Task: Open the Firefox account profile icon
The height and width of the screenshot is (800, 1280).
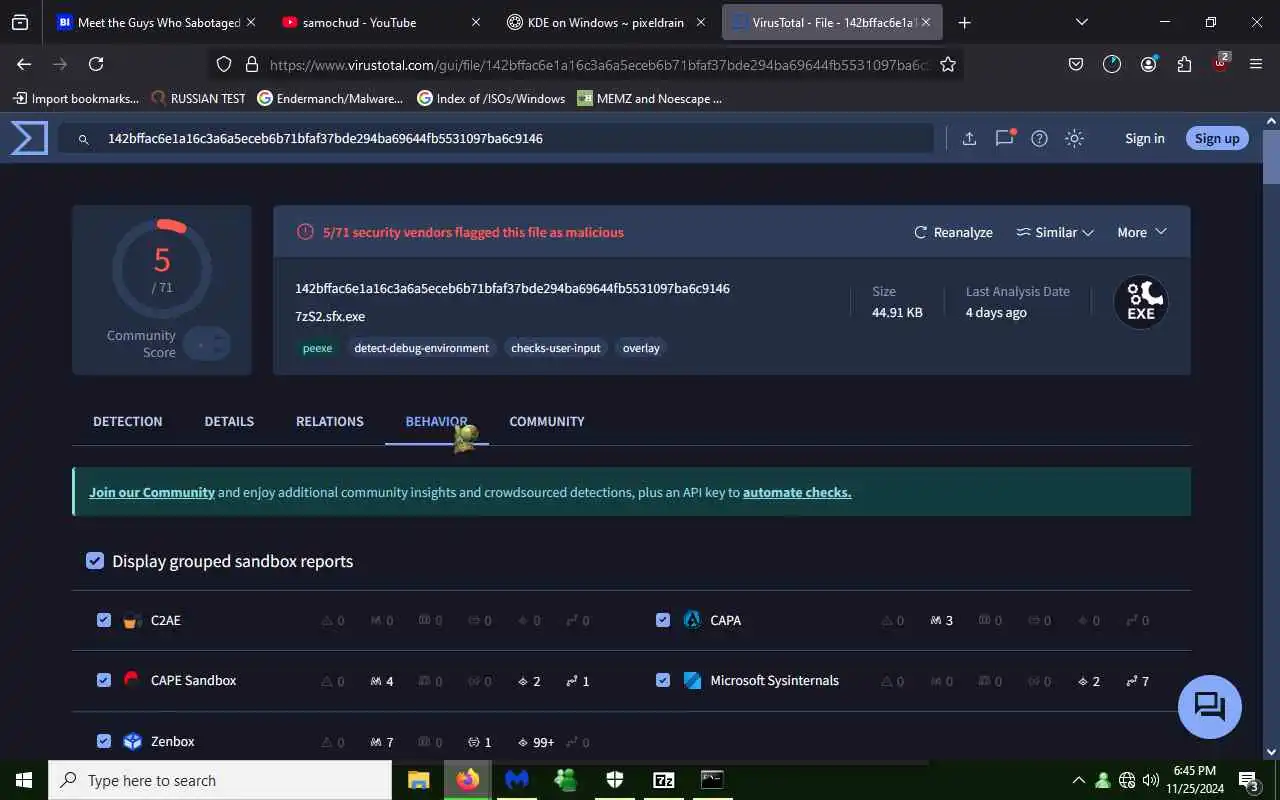Action: coord(1148,64)
